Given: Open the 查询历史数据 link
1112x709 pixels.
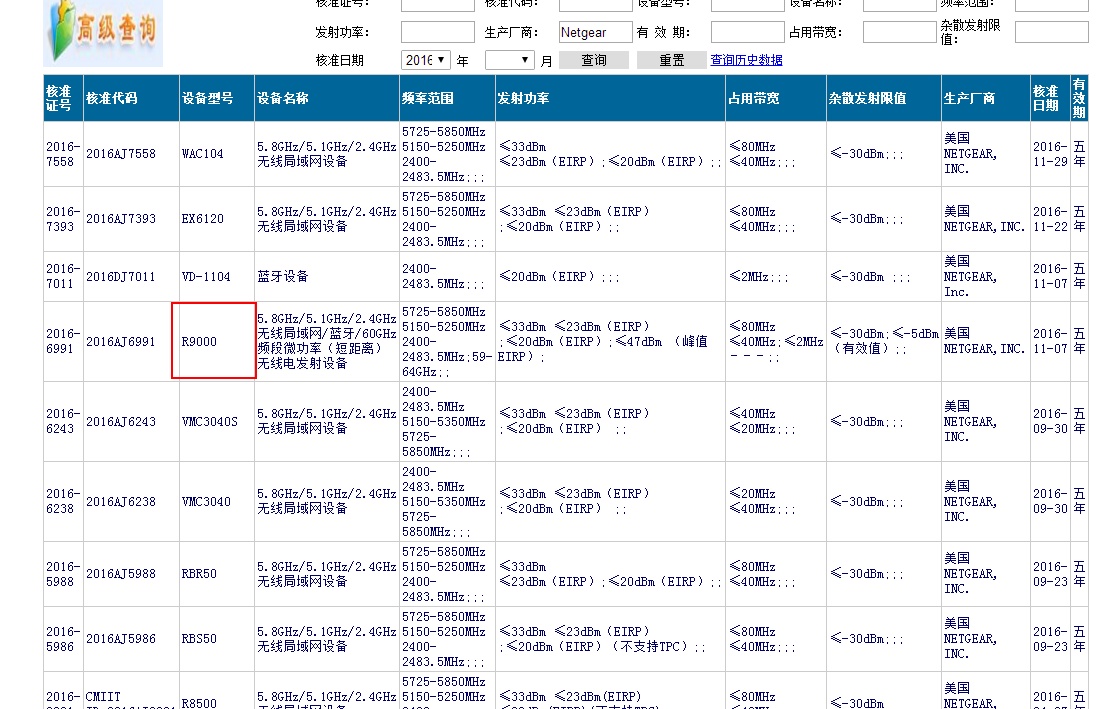Looking at the screenshot, I should [746, 60].
